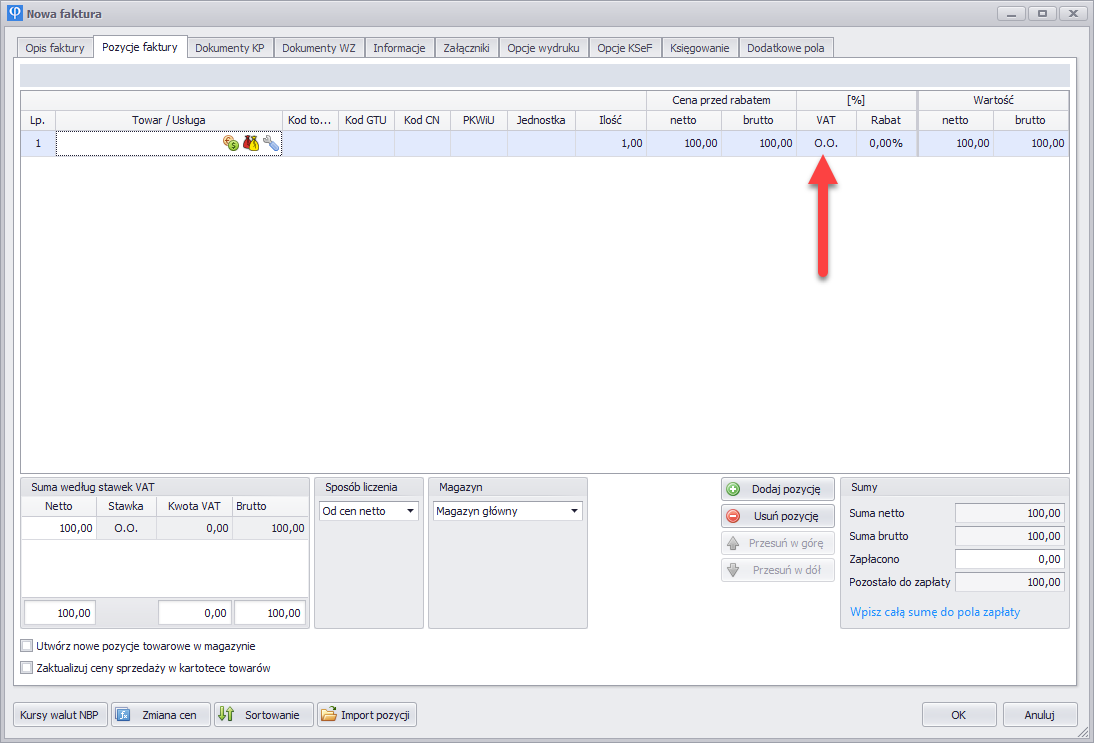Image resolution: width=1094 pixels, height=743 pixels.
Task: Switch to the Opis faktury tab
Action: coord(55,48)
